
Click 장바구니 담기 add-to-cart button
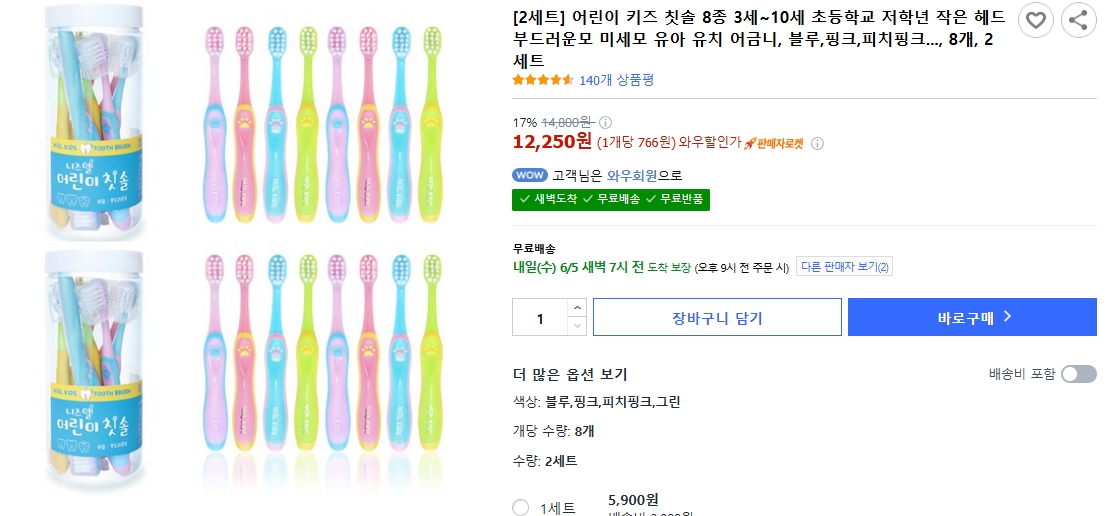pos(717,317)
